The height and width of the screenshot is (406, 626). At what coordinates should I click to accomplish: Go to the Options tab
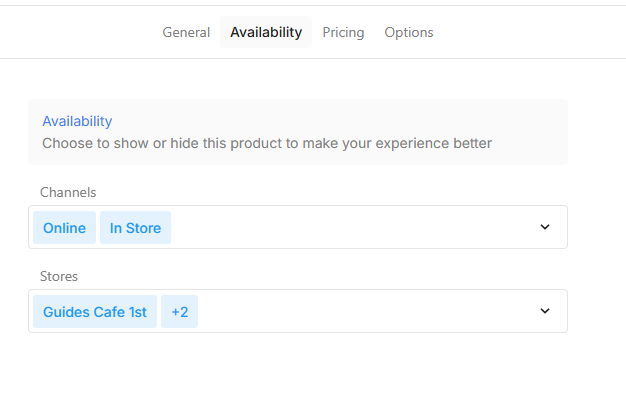tap(408, 32)
